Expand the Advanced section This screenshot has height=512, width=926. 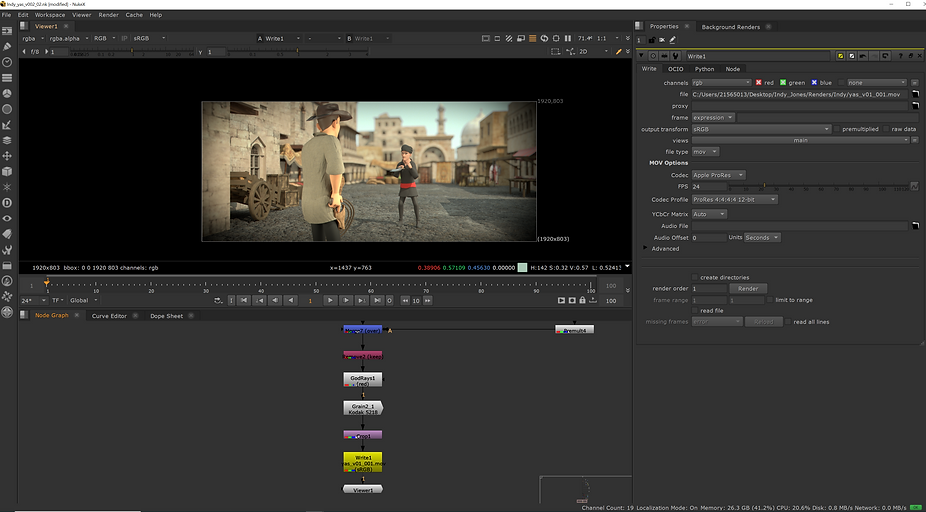[645, 249]
